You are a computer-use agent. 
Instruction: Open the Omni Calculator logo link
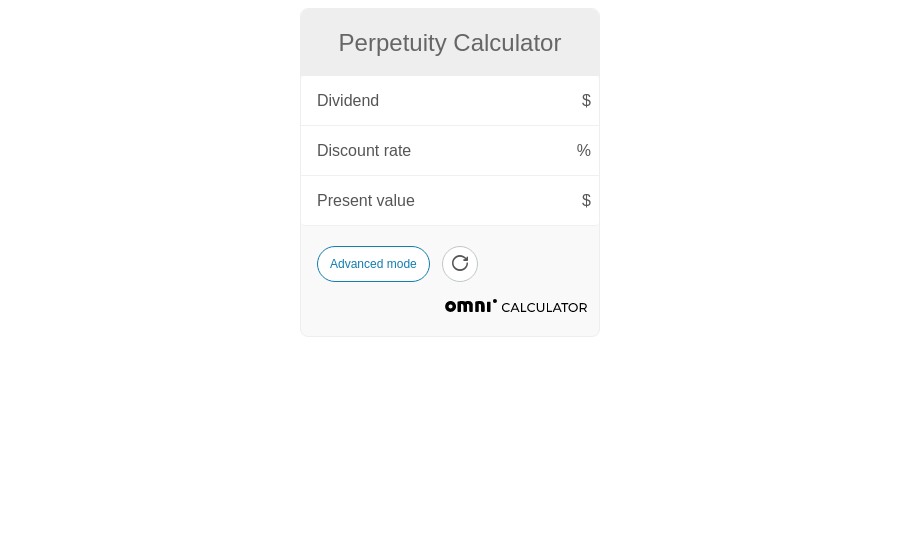(516, 307)
